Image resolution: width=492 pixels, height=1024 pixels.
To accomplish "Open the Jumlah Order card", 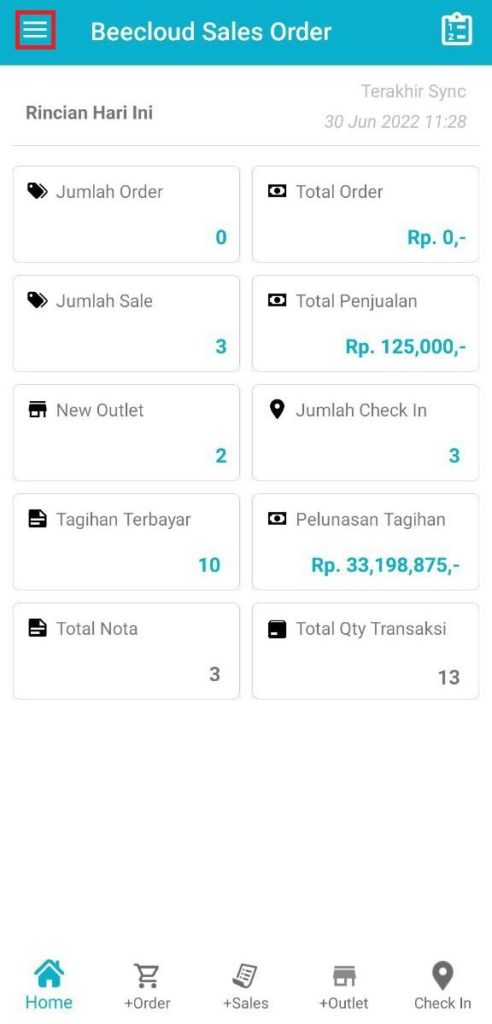I will pos(126,214).
